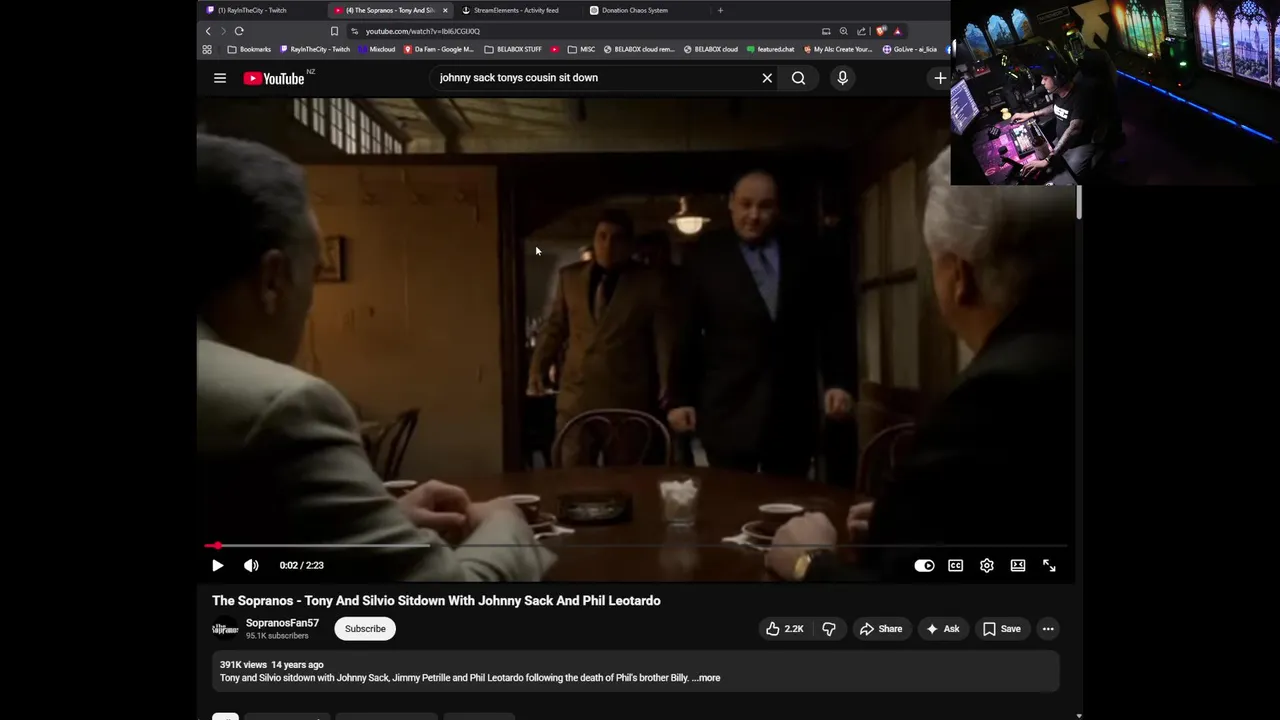Toggle the autoplay switch

tap(924, 565)
